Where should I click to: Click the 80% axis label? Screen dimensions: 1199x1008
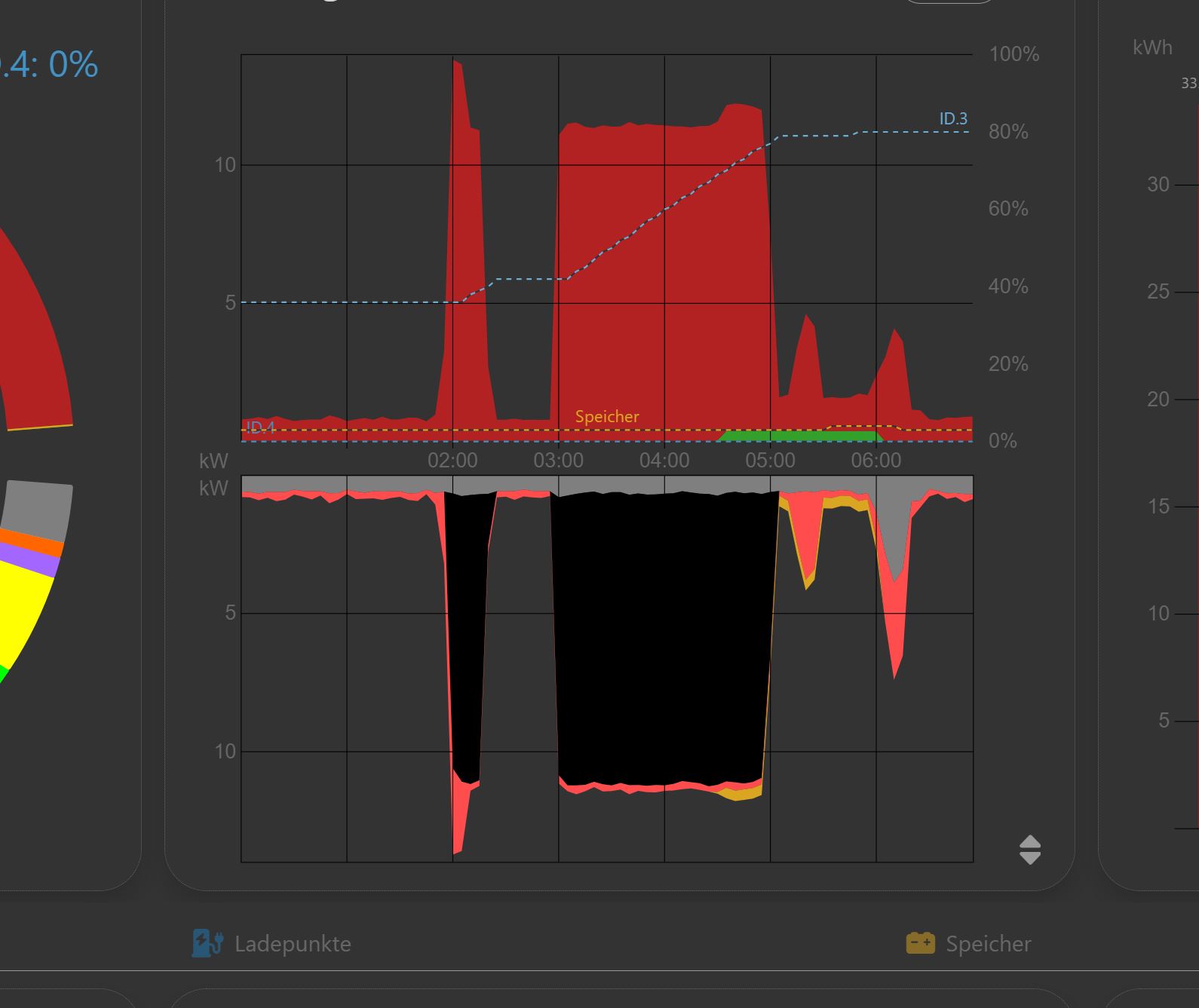(x=1009, y=132)
